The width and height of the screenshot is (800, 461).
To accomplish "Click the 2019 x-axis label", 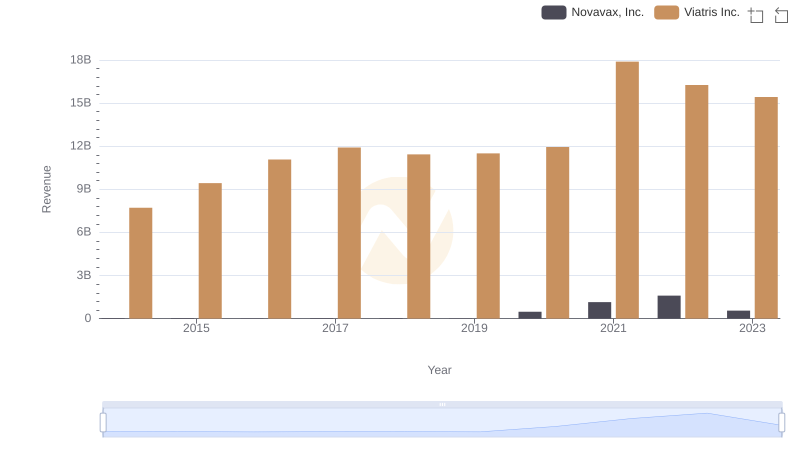I will (474, 328).
